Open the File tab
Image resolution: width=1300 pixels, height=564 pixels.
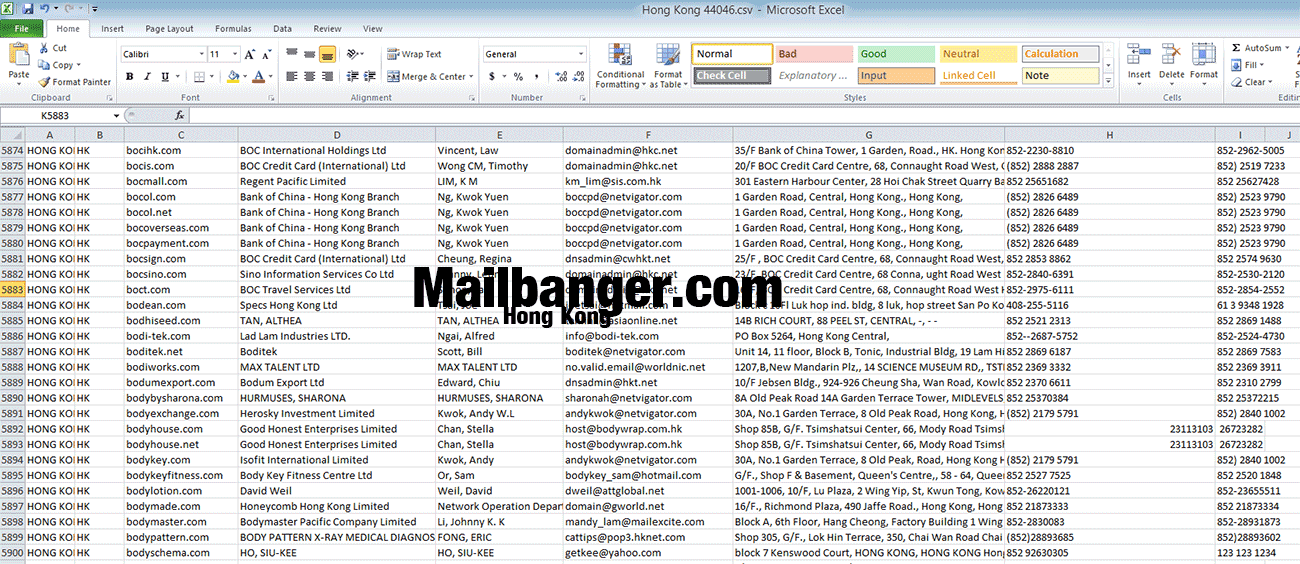[21, 29]
